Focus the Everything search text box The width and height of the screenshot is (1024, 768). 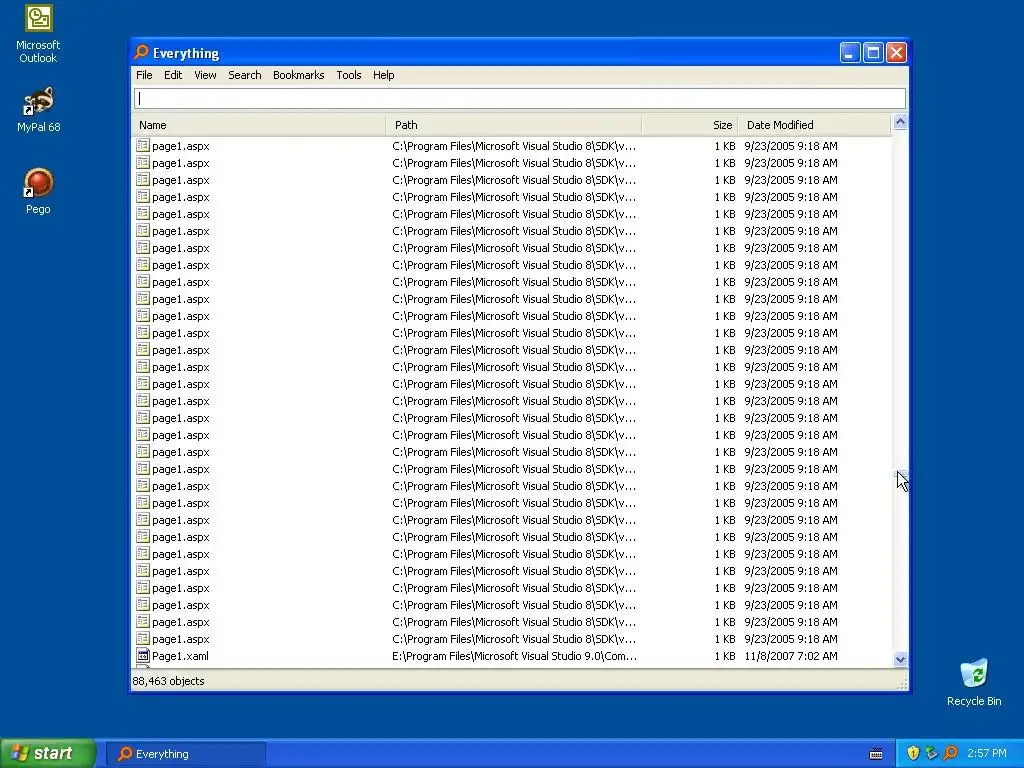click(x=520, y=99)
